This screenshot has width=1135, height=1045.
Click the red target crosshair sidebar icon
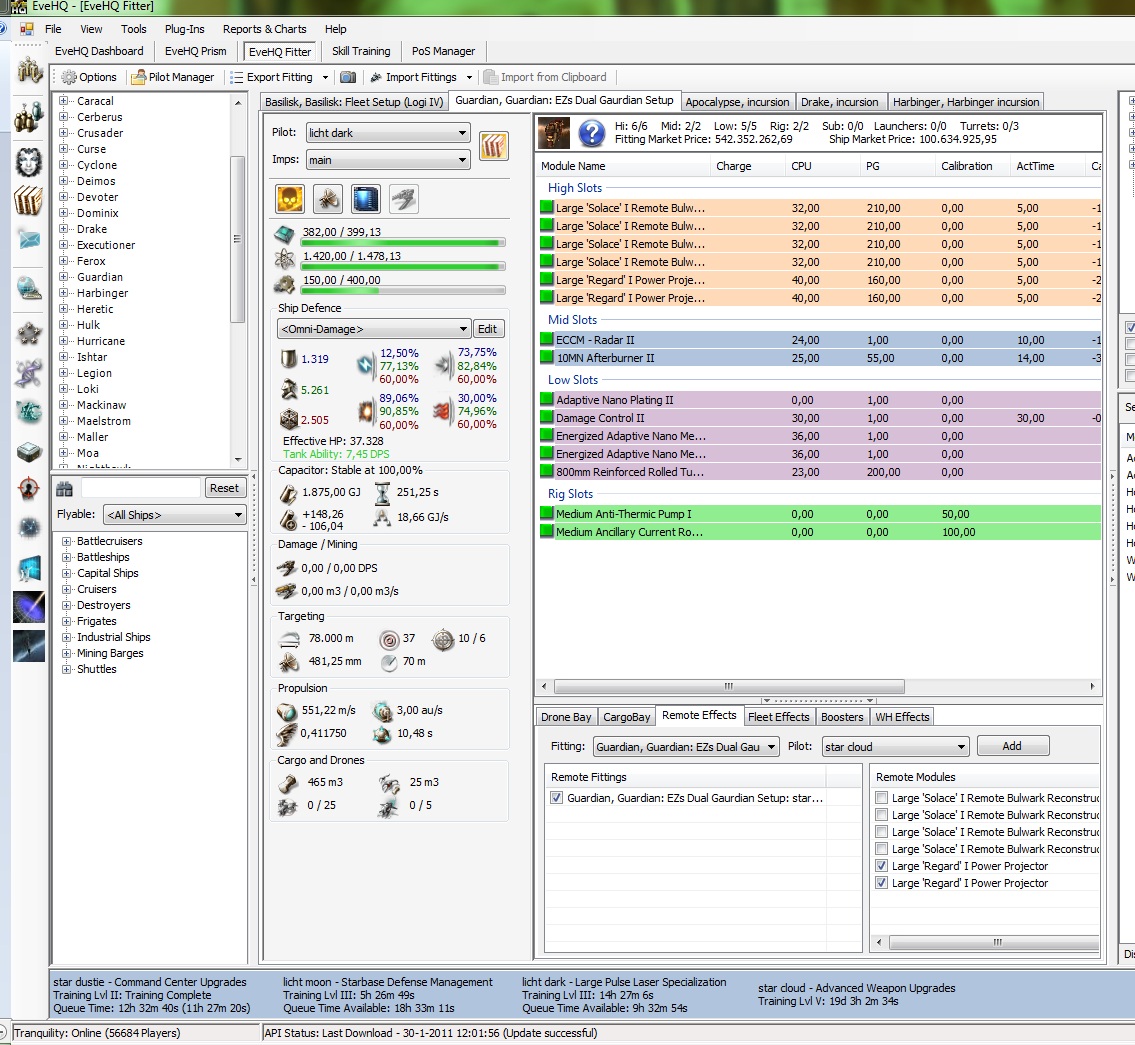29,489
